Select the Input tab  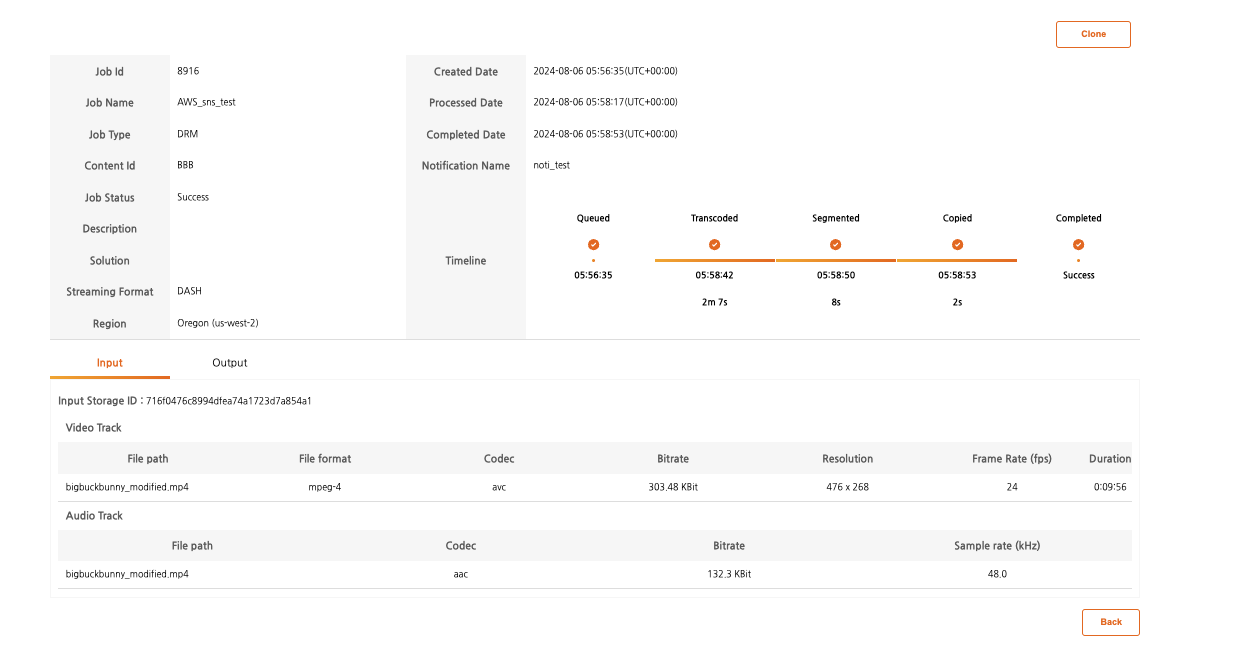[x=110, y=363]
